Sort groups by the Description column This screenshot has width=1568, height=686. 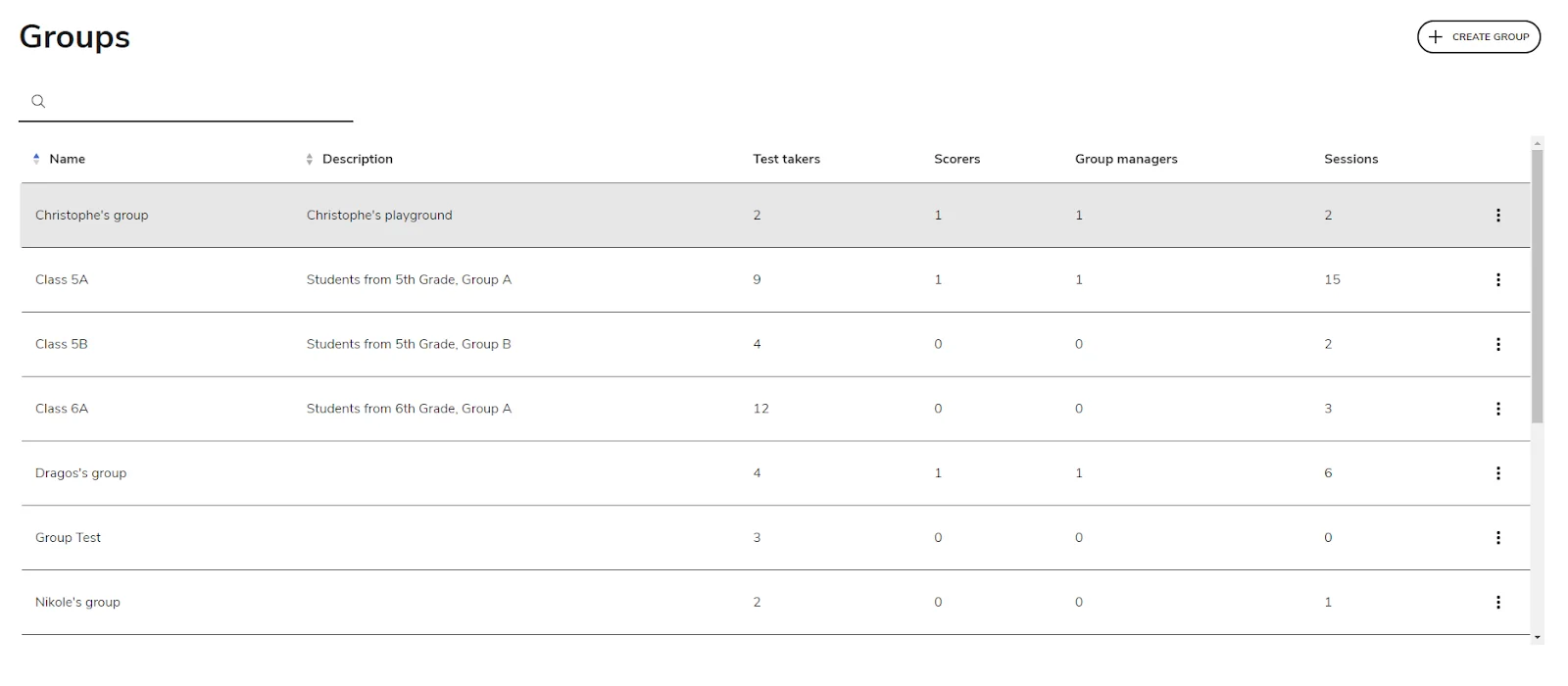click(357, 159)
